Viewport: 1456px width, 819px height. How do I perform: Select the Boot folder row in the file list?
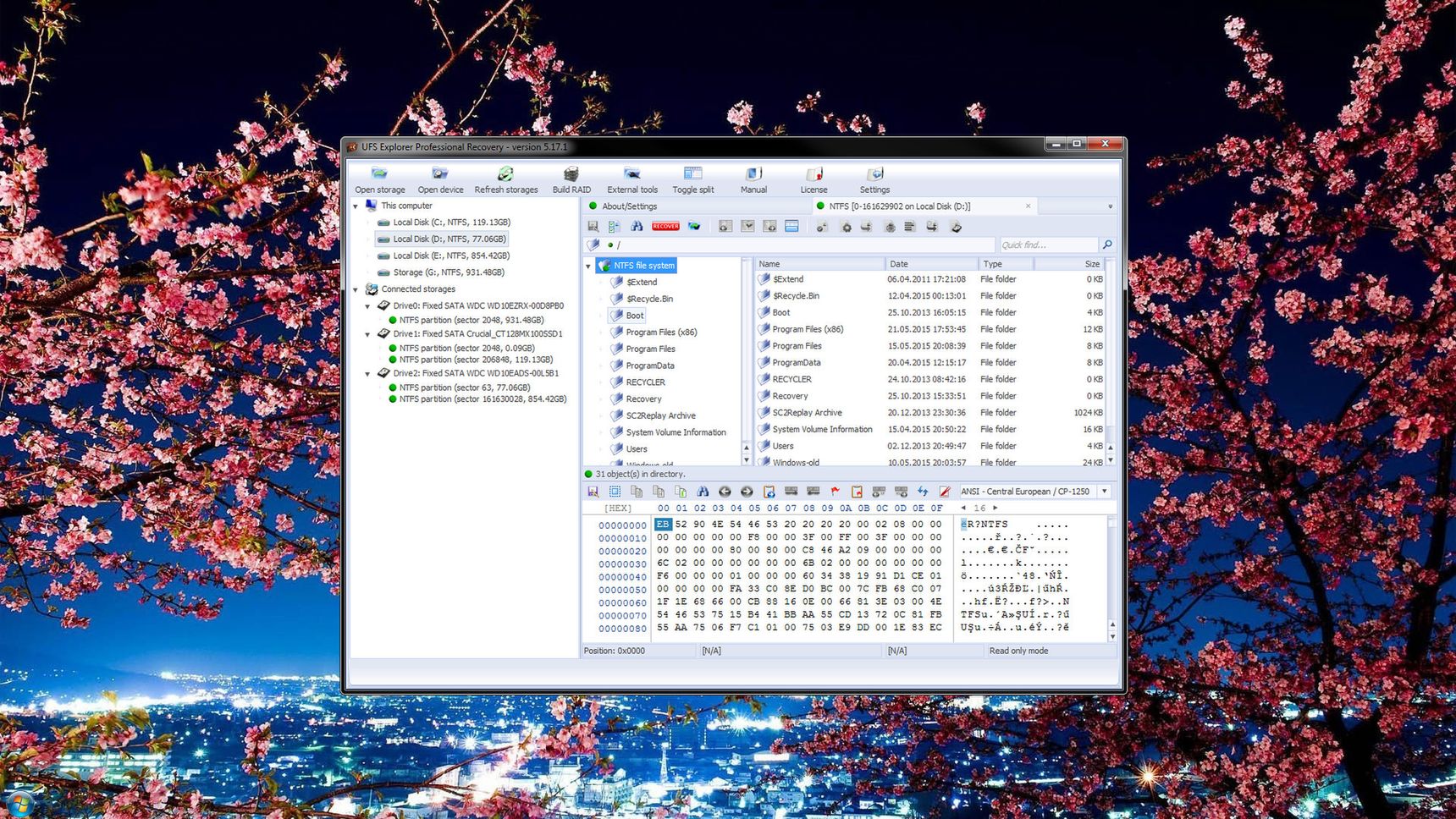929,313
